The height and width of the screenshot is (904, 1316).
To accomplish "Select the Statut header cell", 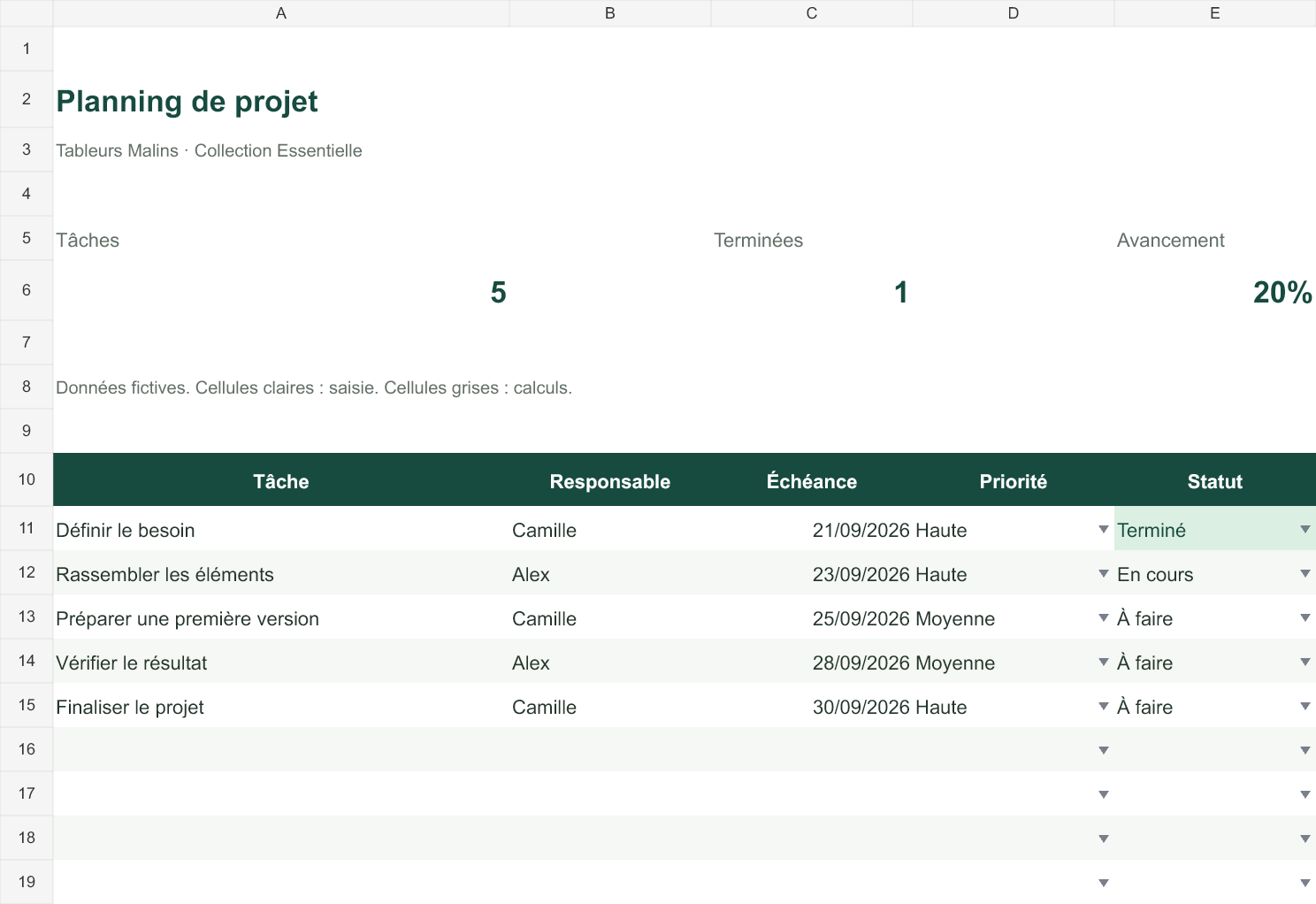I will point(1215,480).
